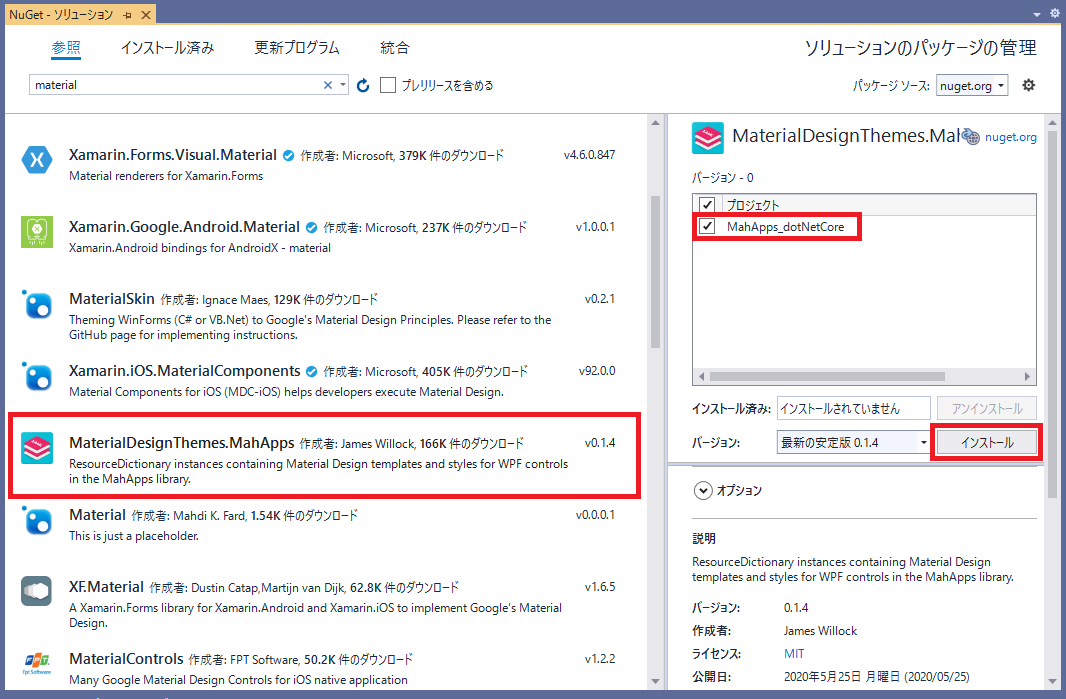The image size is (1066, 699).
Task: Select the XF.Material package title
Action: tap(106, 587)
